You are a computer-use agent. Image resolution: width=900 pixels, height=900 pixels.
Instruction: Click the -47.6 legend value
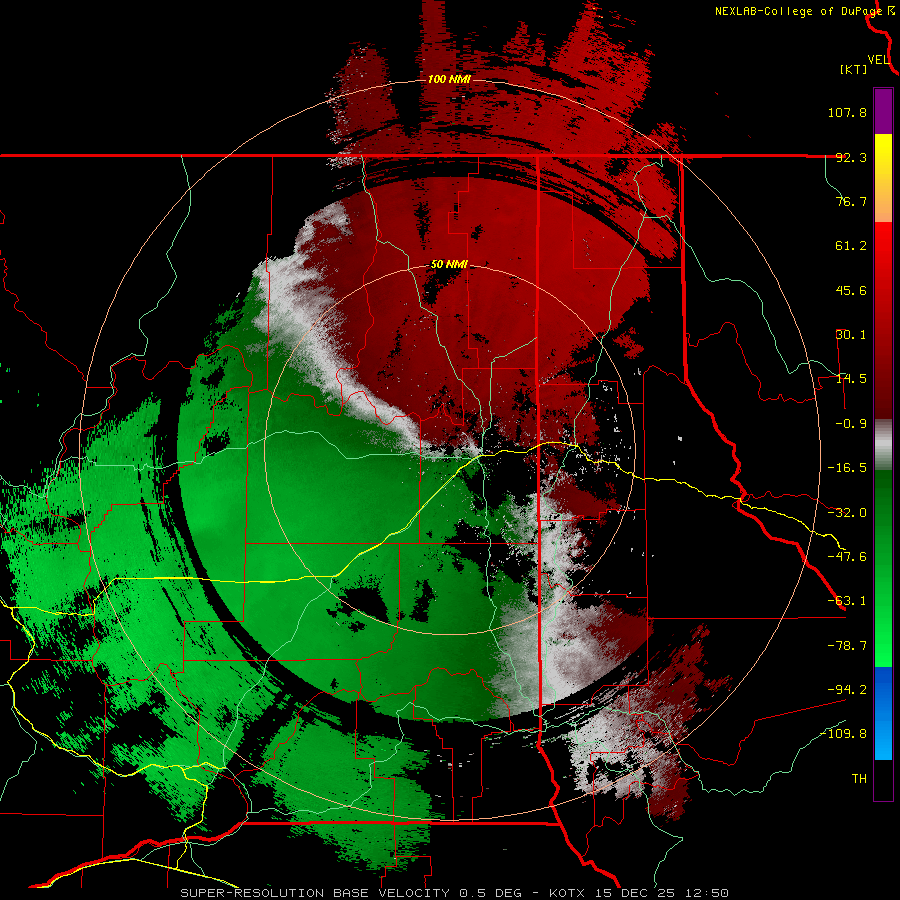[847, 557]
